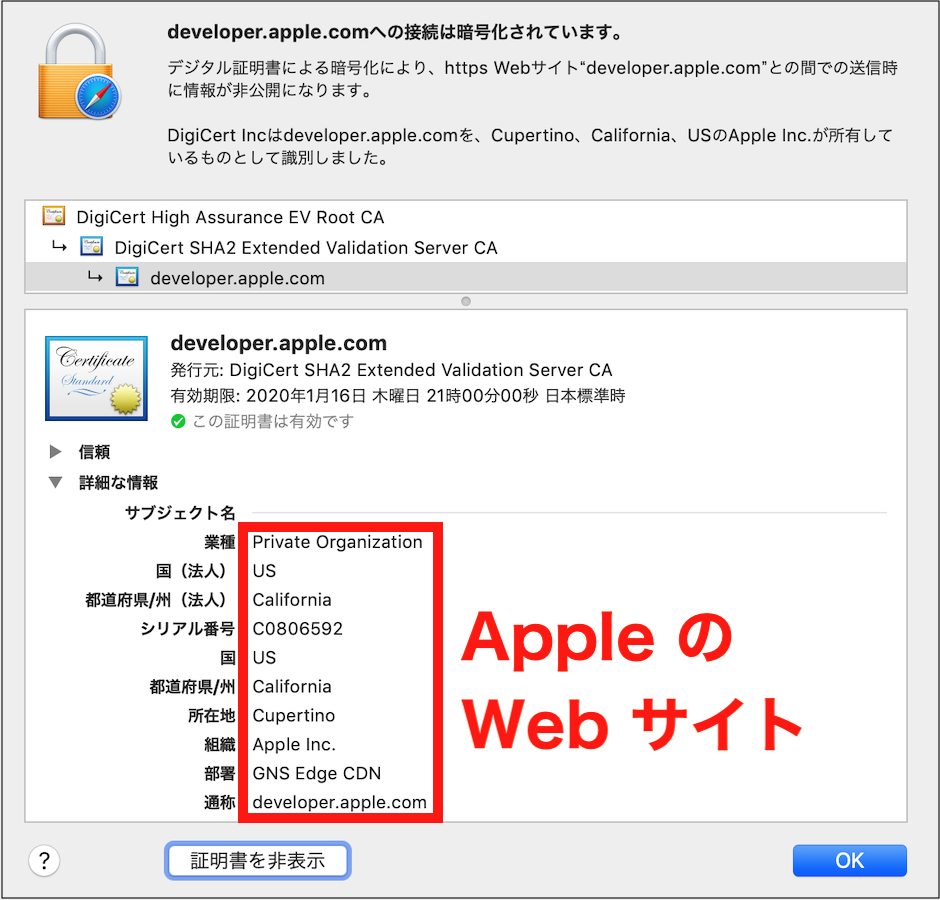Click the large Certificate Standard image
Image resolution: width=940 pixels, height=900 pixels.
tap(97, 378)
